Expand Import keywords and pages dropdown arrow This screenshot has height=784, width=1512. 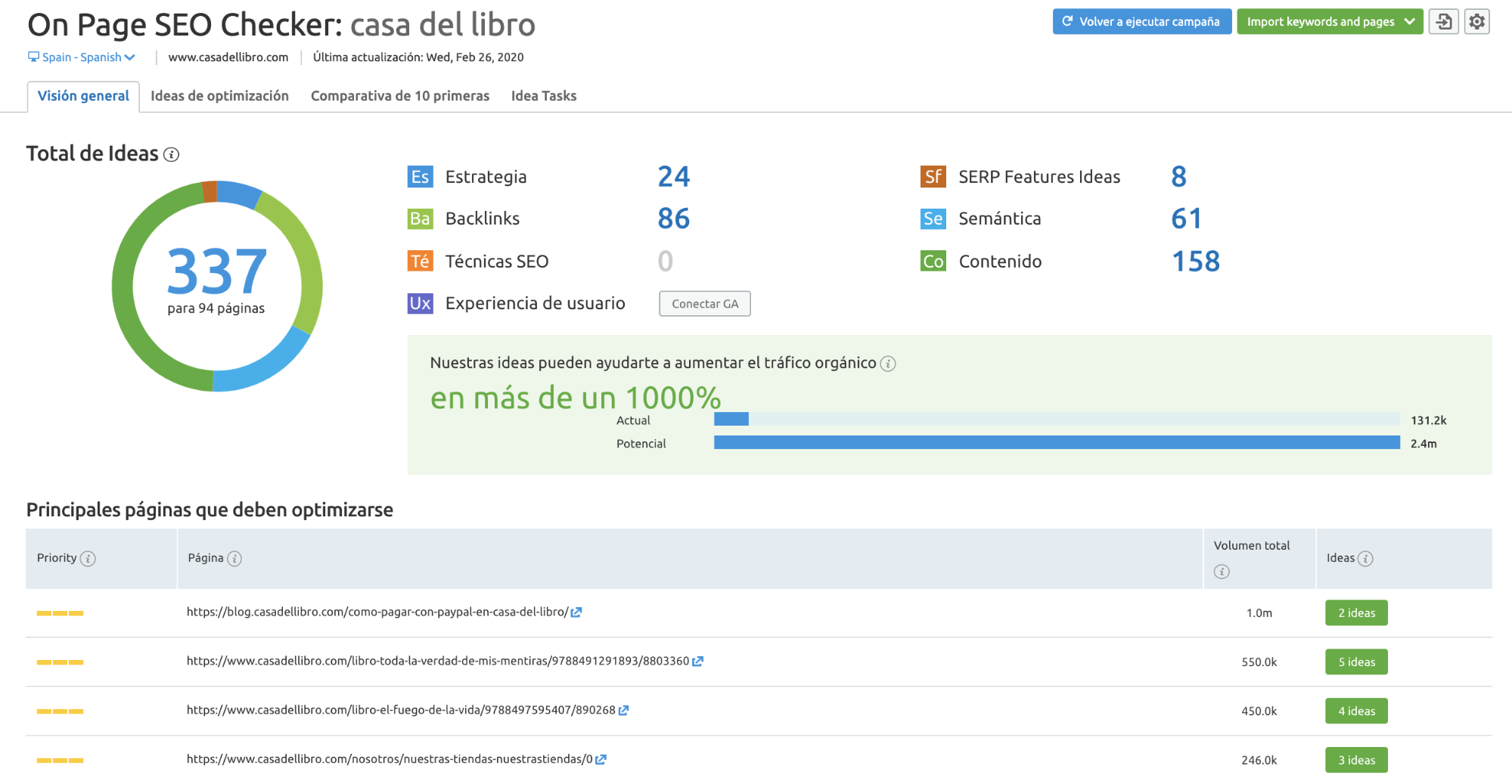point(1409,22)
